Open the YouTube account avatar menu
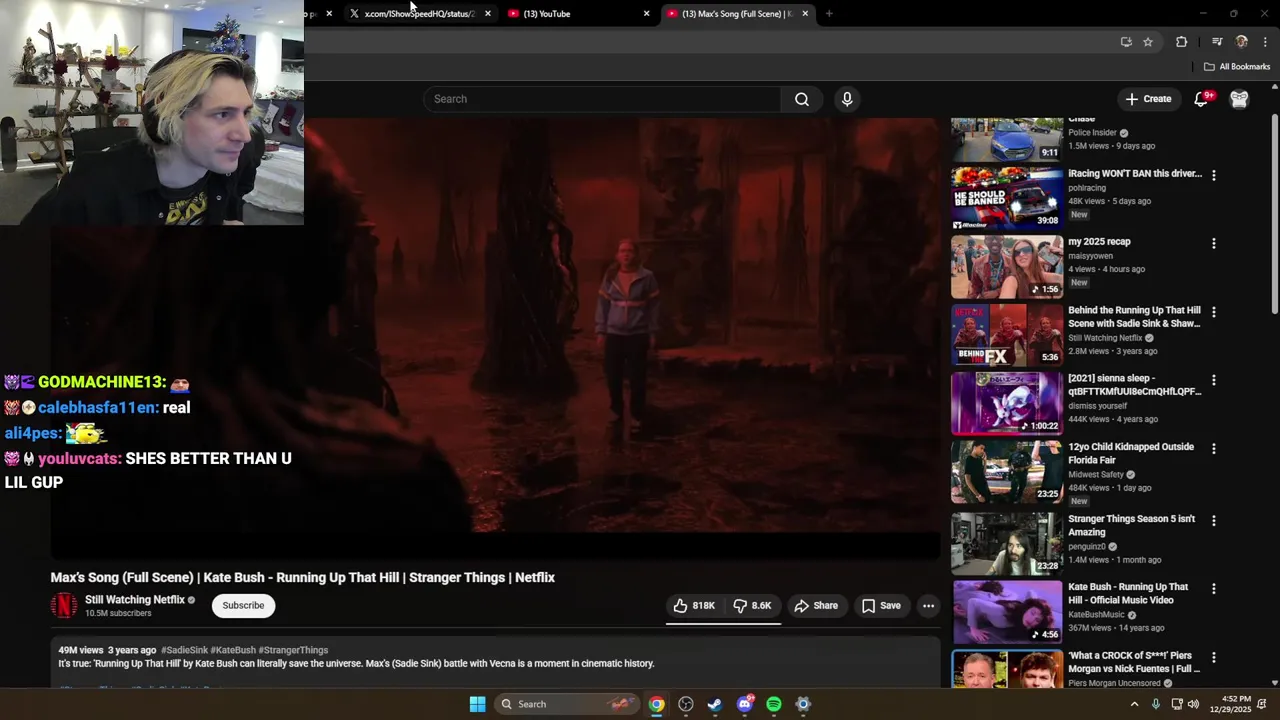The image size is (1280, 720). (1239, 99)
